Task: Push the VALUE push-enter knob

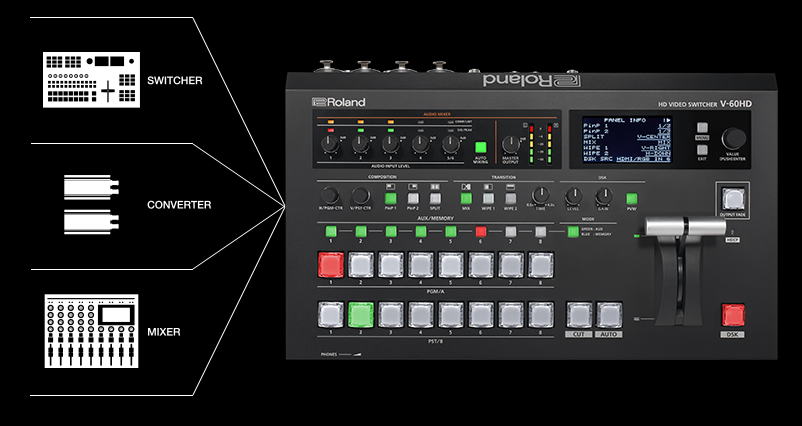Action: tap(734, 139)
